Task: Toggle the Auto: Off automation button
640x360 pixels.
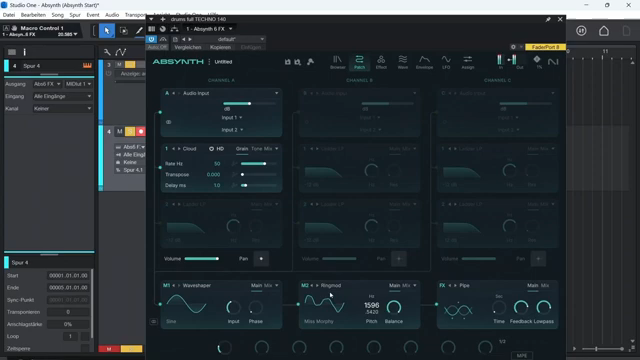Action: (157, 47)
